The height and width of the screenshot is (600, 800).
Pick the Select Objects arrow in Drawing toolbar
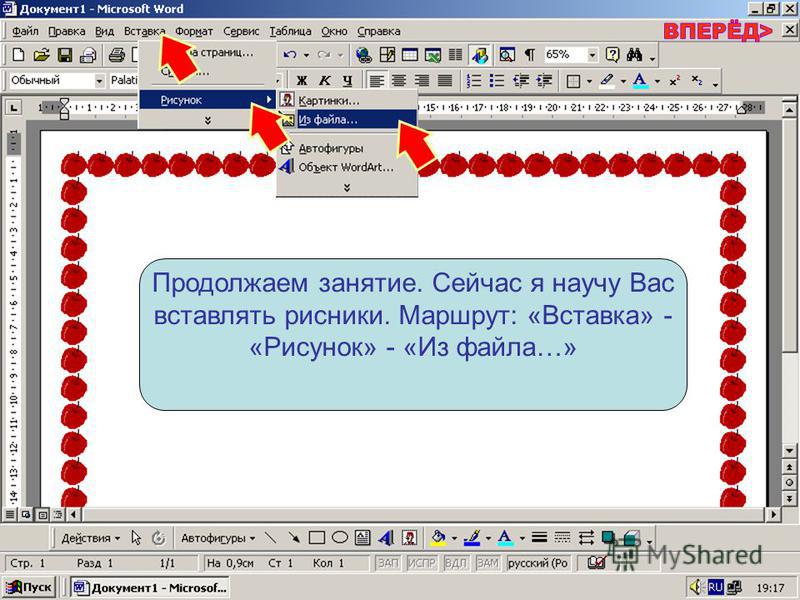(x=136, y=538)
